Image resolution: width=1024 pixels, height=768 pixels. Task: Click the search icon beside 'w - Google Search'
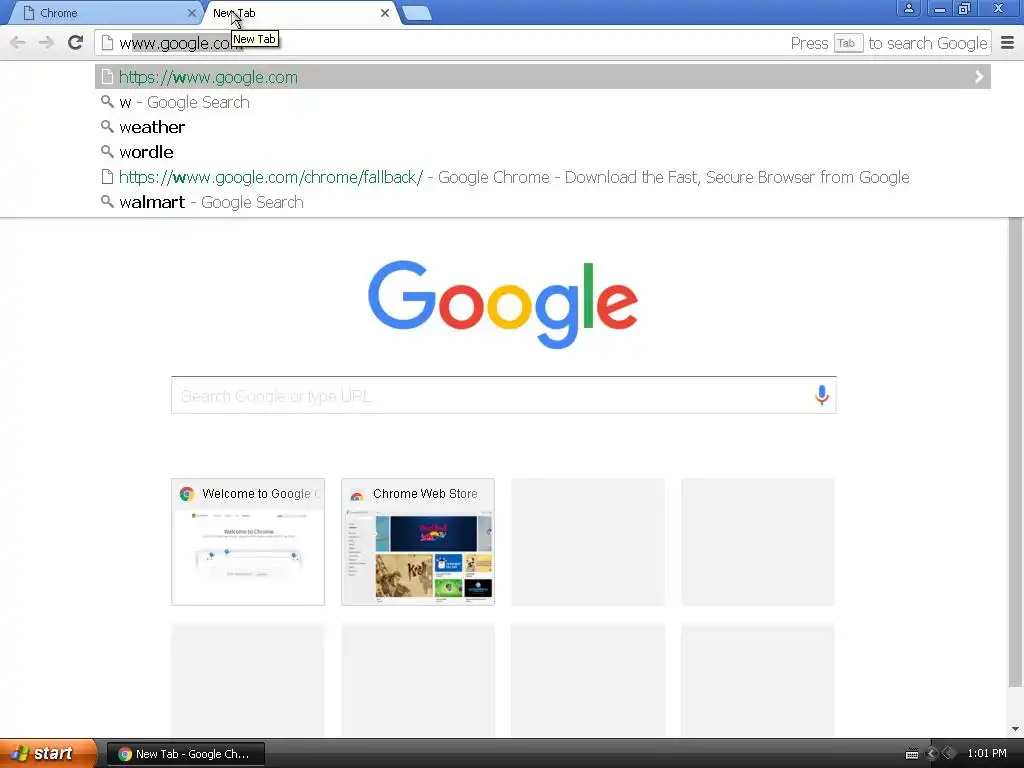coord(107,101)
